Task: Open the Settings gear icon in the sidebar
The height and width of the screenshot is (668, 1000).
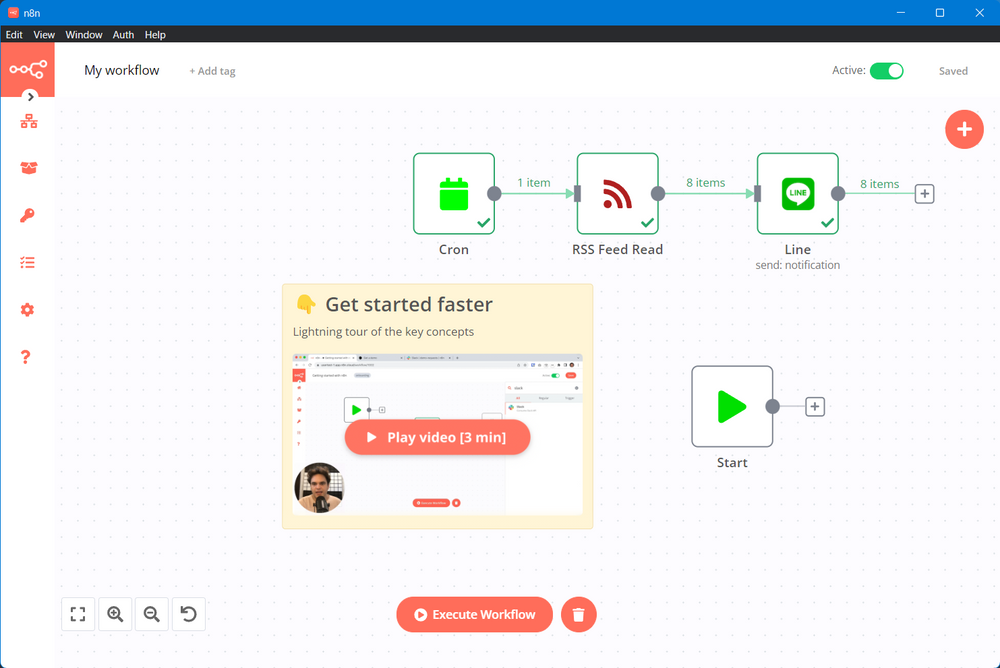Action: point(28,310)
